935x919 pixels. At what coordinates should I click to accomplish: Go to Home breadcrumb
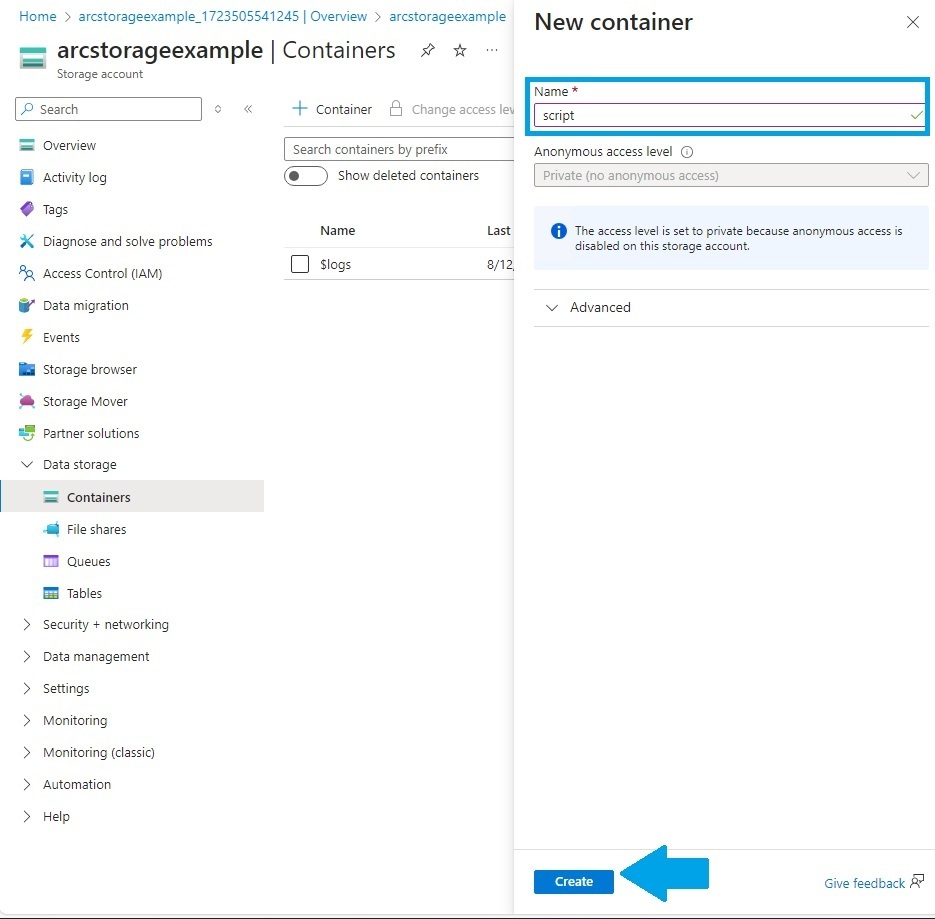tap(38, 17)
